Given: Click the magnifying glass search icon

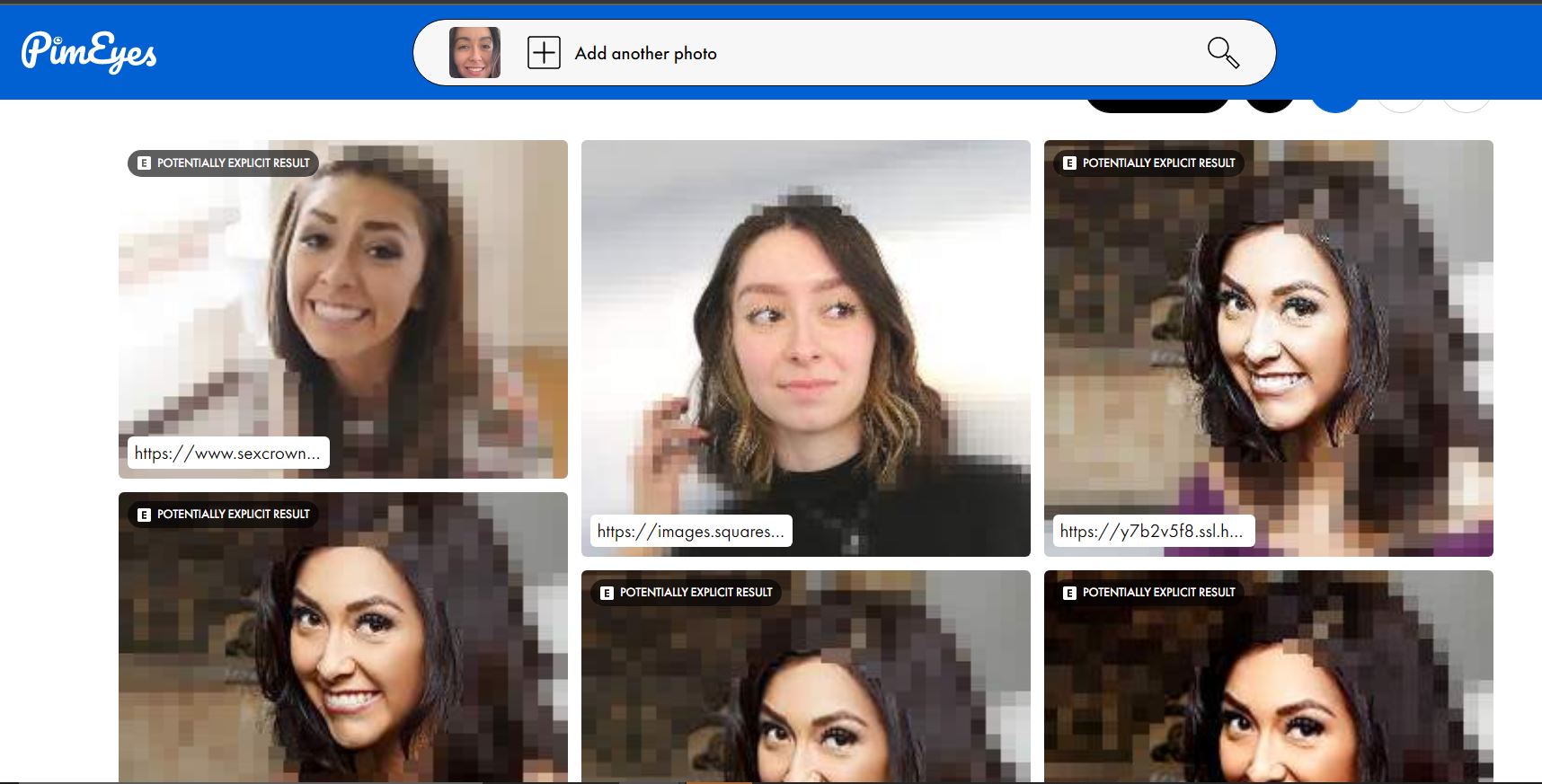Looking at the screenshot, I should coord(1222,53).
